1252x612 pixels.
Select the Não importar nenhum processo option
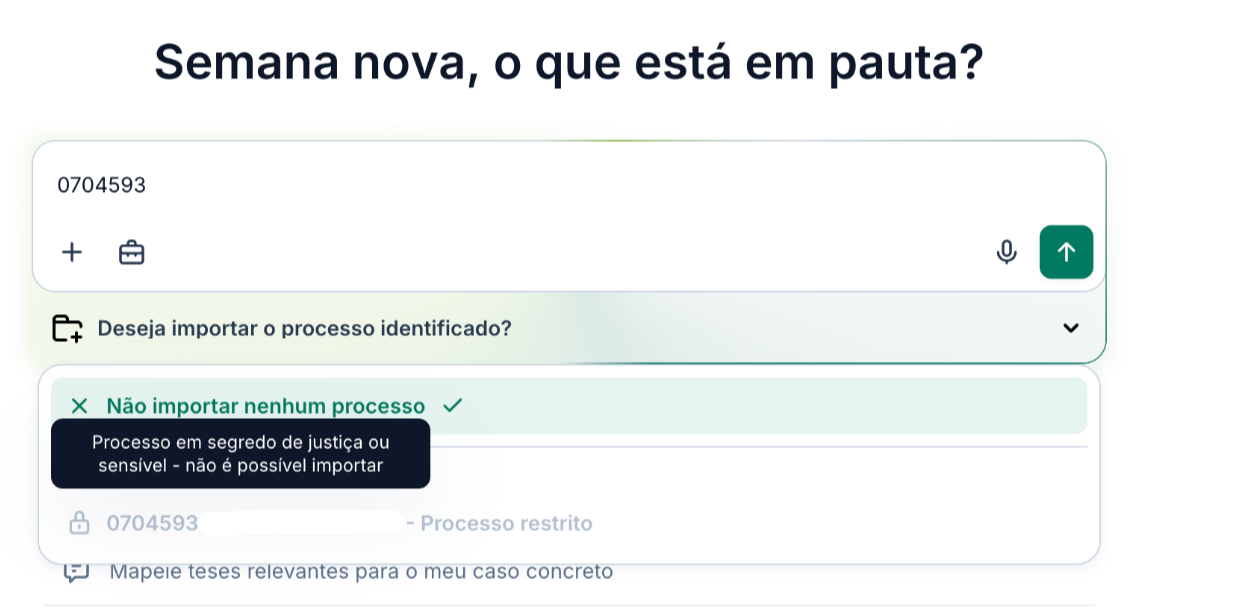pyautogui.click(x=569, y=406)
